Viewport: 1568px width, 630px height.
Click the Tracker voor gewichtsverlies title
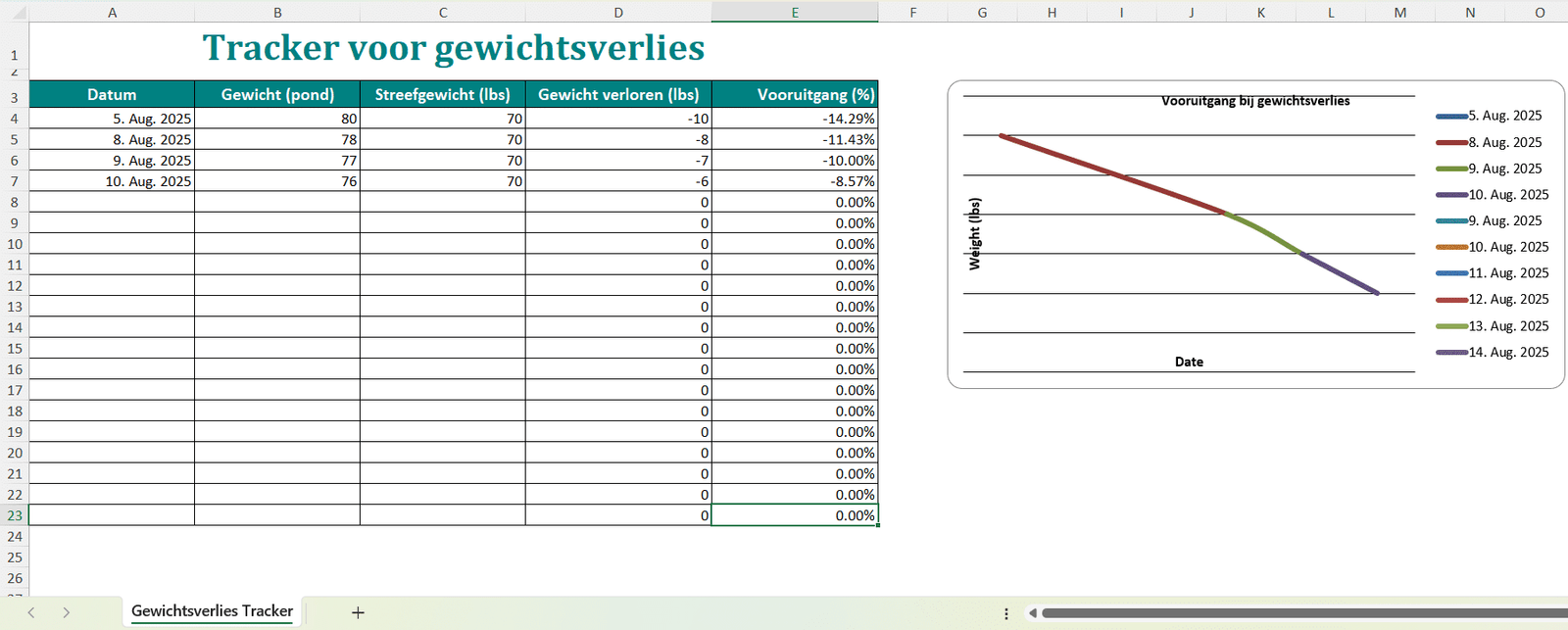pos(453,47)
